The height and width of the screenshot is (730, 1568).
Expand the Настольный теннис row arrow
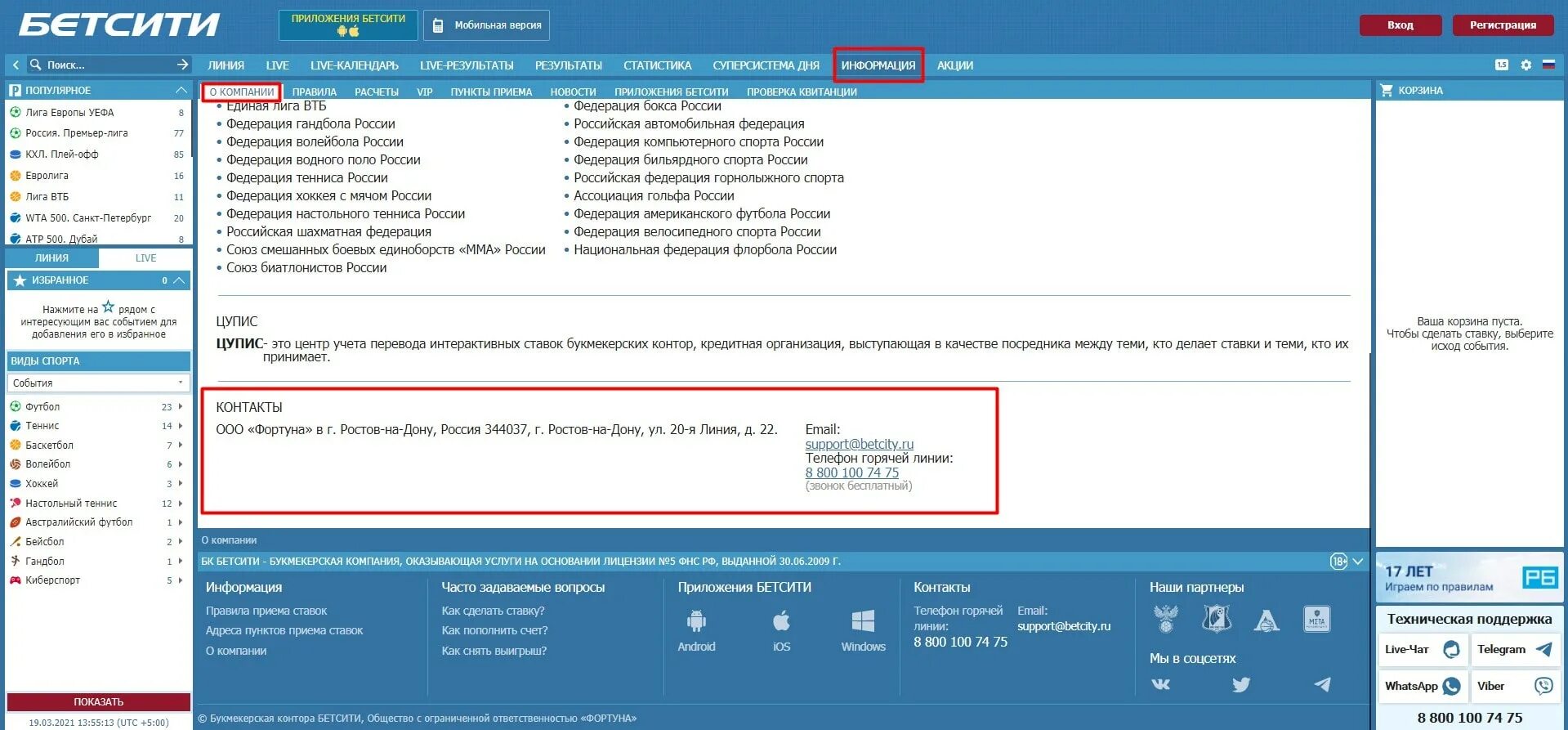(x=181, y=504)
